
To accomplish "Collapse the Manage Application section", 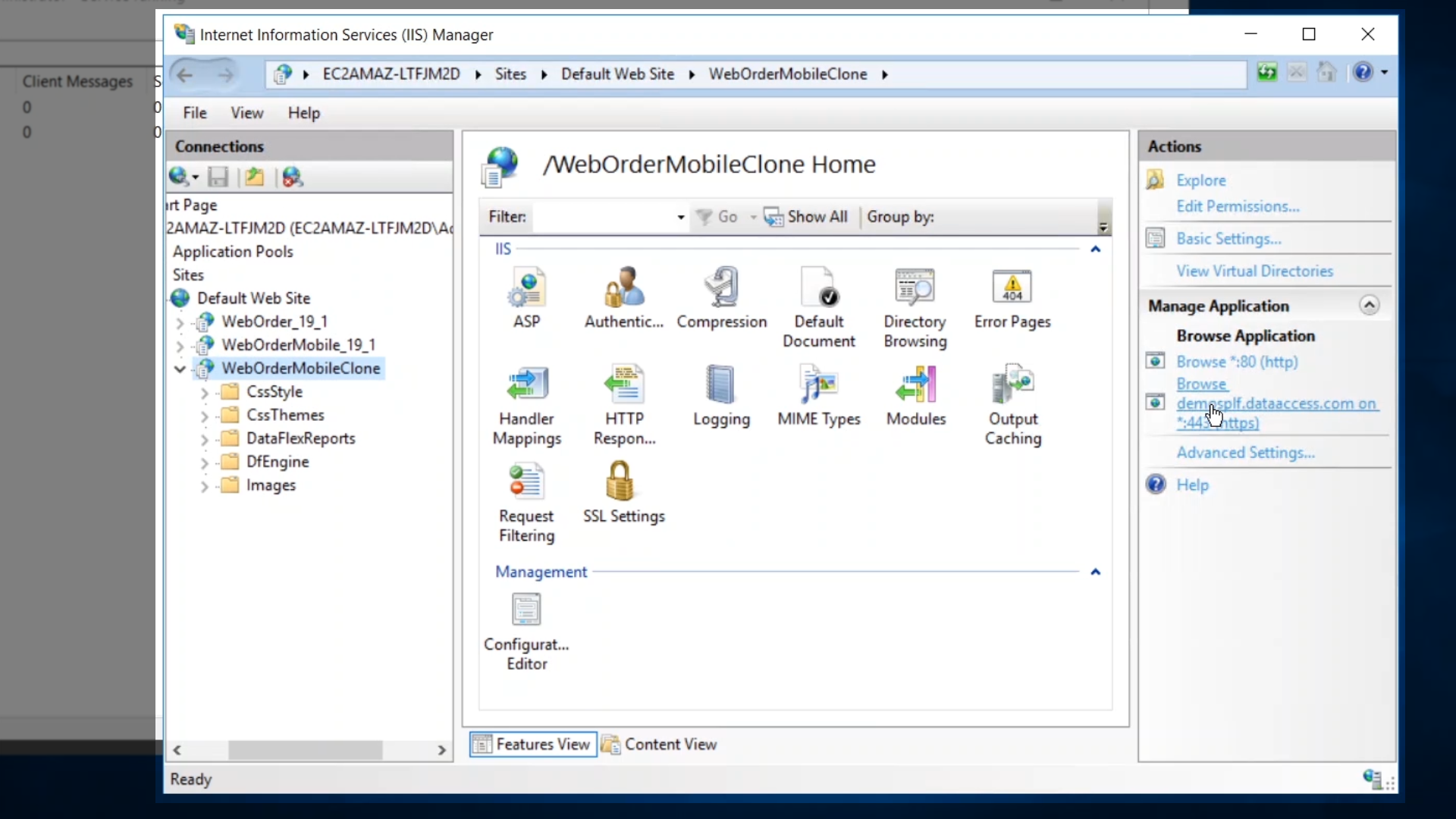I will coord(1369,306).
